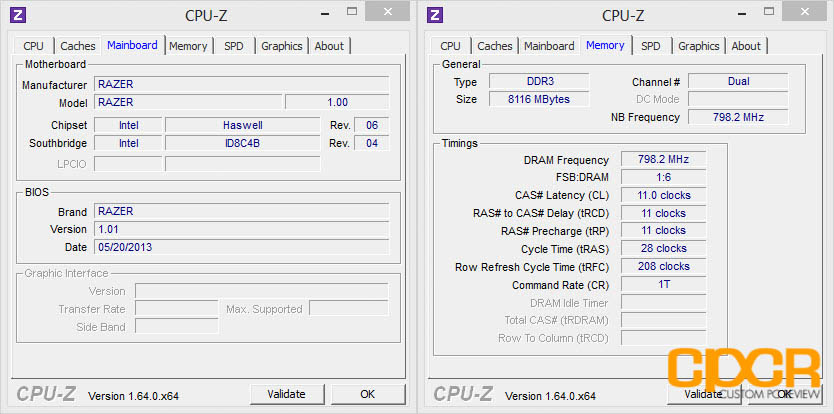Click the CAS# Latency value 11.0 clocks

663,195
